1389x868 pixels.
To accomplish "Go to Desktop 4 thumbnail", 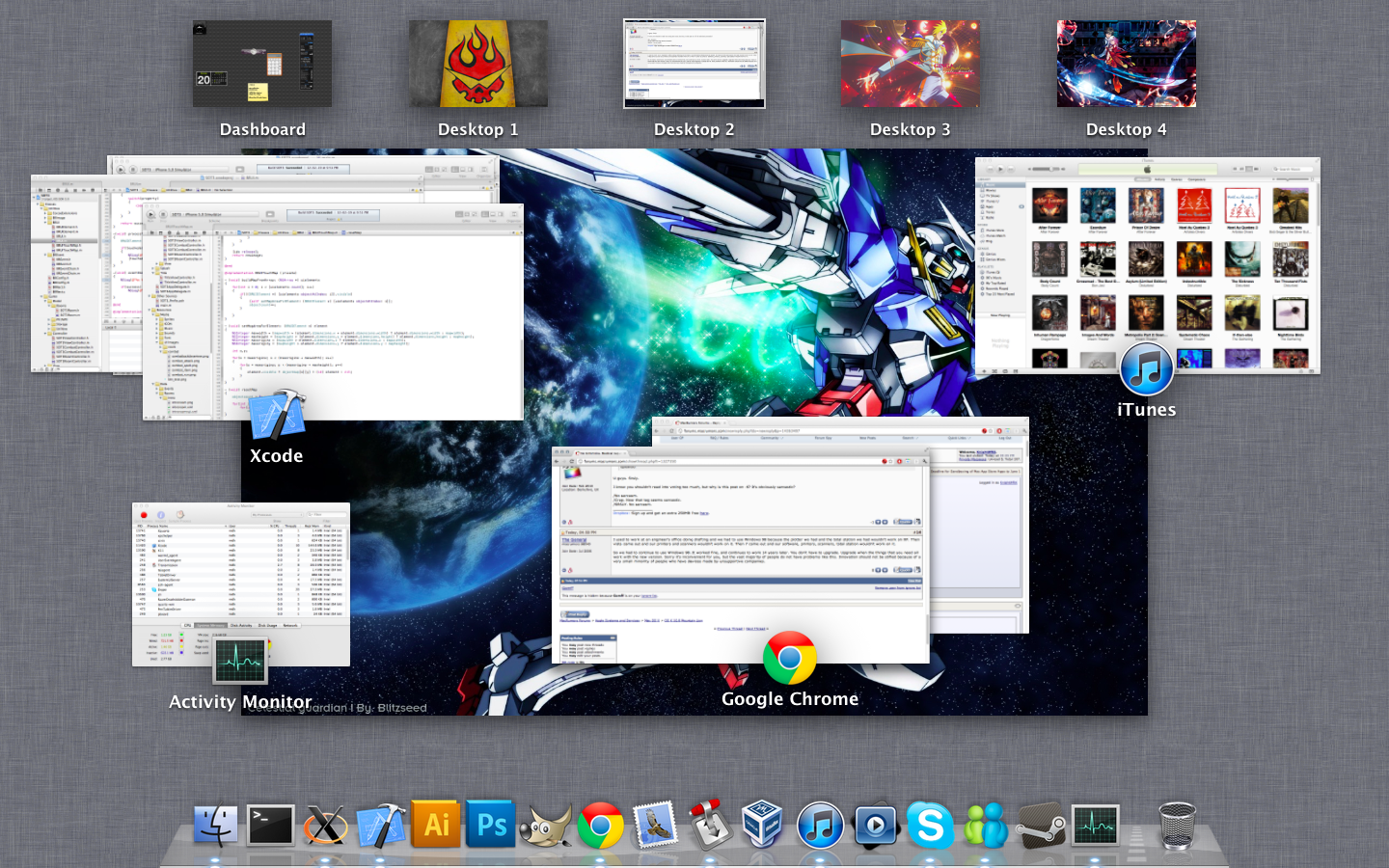I will pyautogui.click(x=1127, y=64).
